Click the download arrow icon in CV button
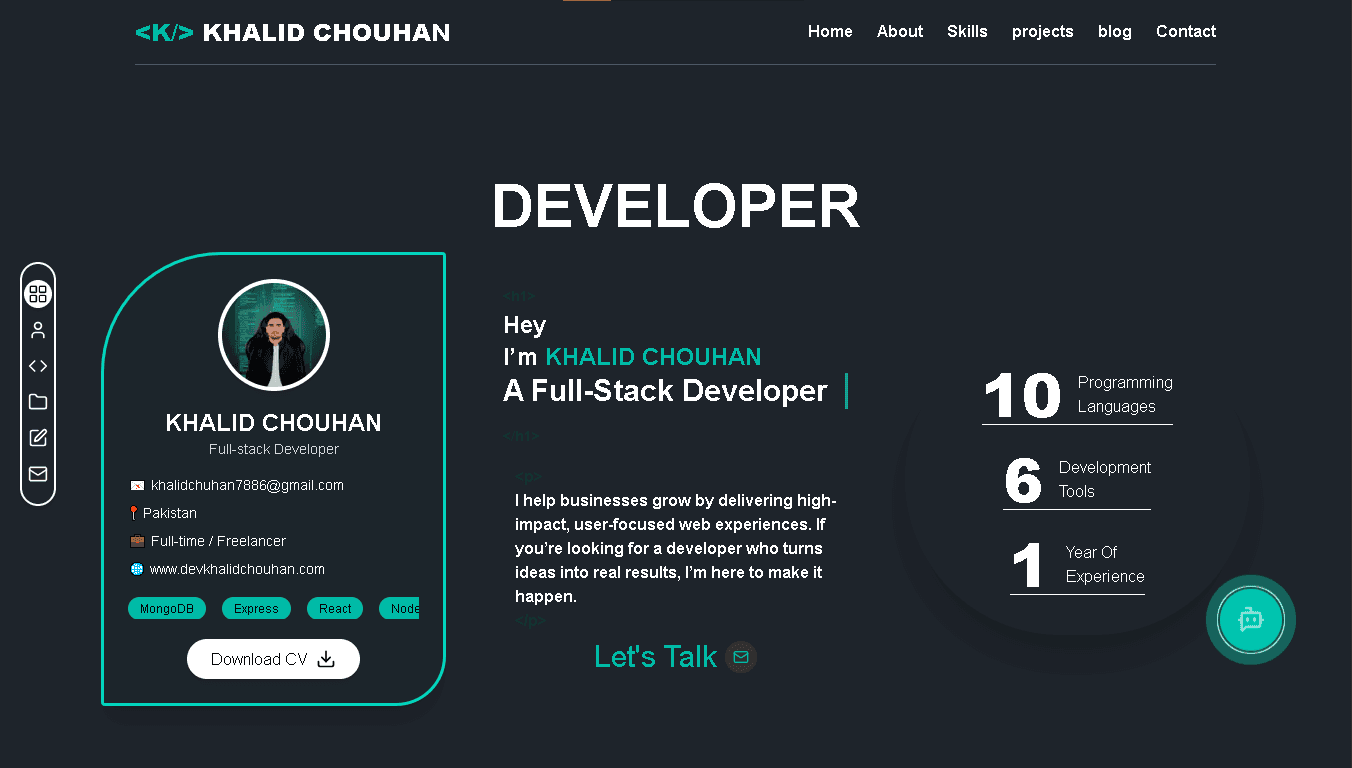The height and width of the screenshot is (768, 1352). 326,659
